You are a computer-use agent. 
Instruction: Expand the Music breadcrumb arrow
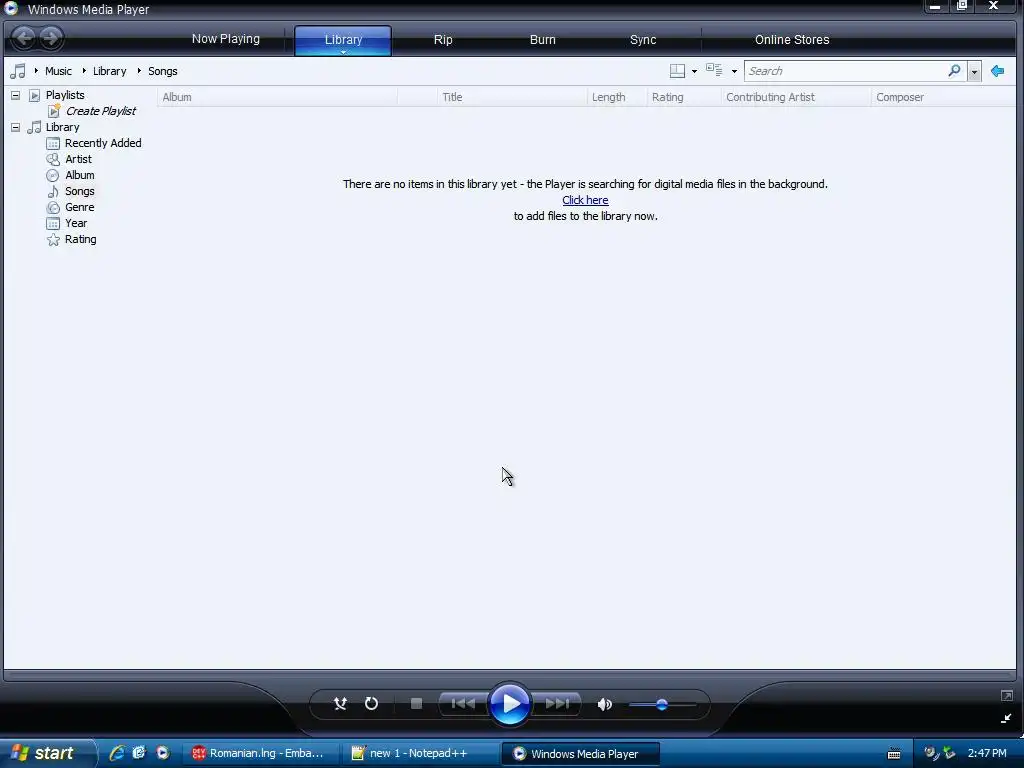click(36, 71)
